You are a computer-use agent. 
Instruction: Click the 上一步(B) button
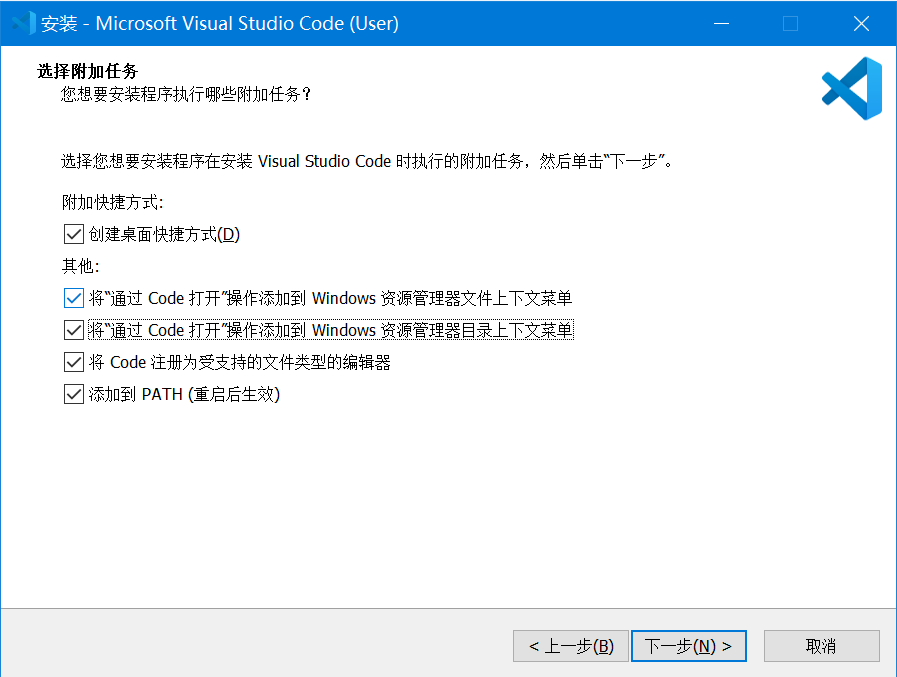click(570, 645)
